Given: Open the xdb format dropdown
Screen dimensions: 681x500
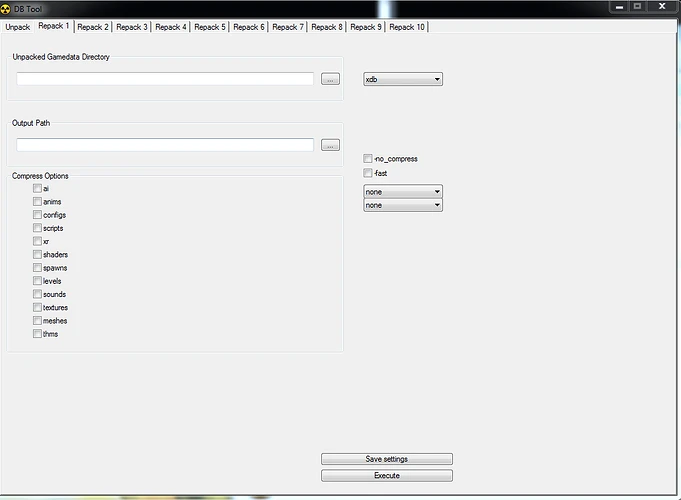Looking at the screenshot, I should coord(402,79).
